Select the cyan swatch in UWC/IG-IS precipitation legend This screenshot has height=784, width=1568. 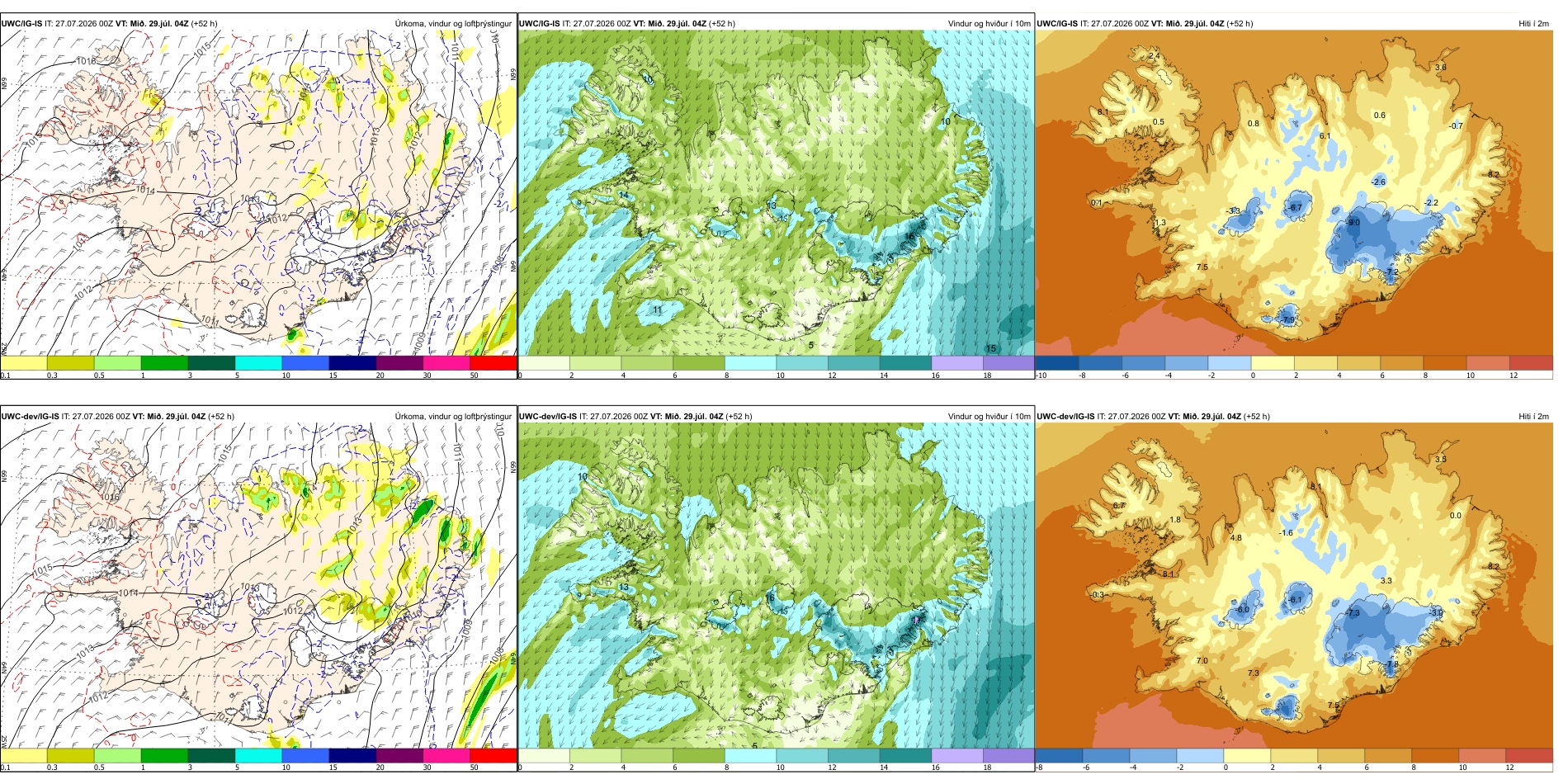pyautogui.click(x=258, y=362)
